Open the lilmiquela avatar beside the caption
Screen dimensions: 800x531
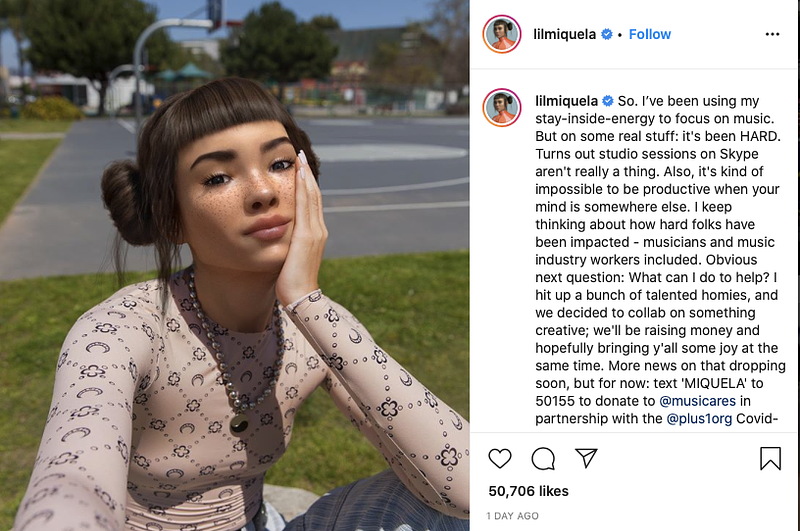[502, 108]
